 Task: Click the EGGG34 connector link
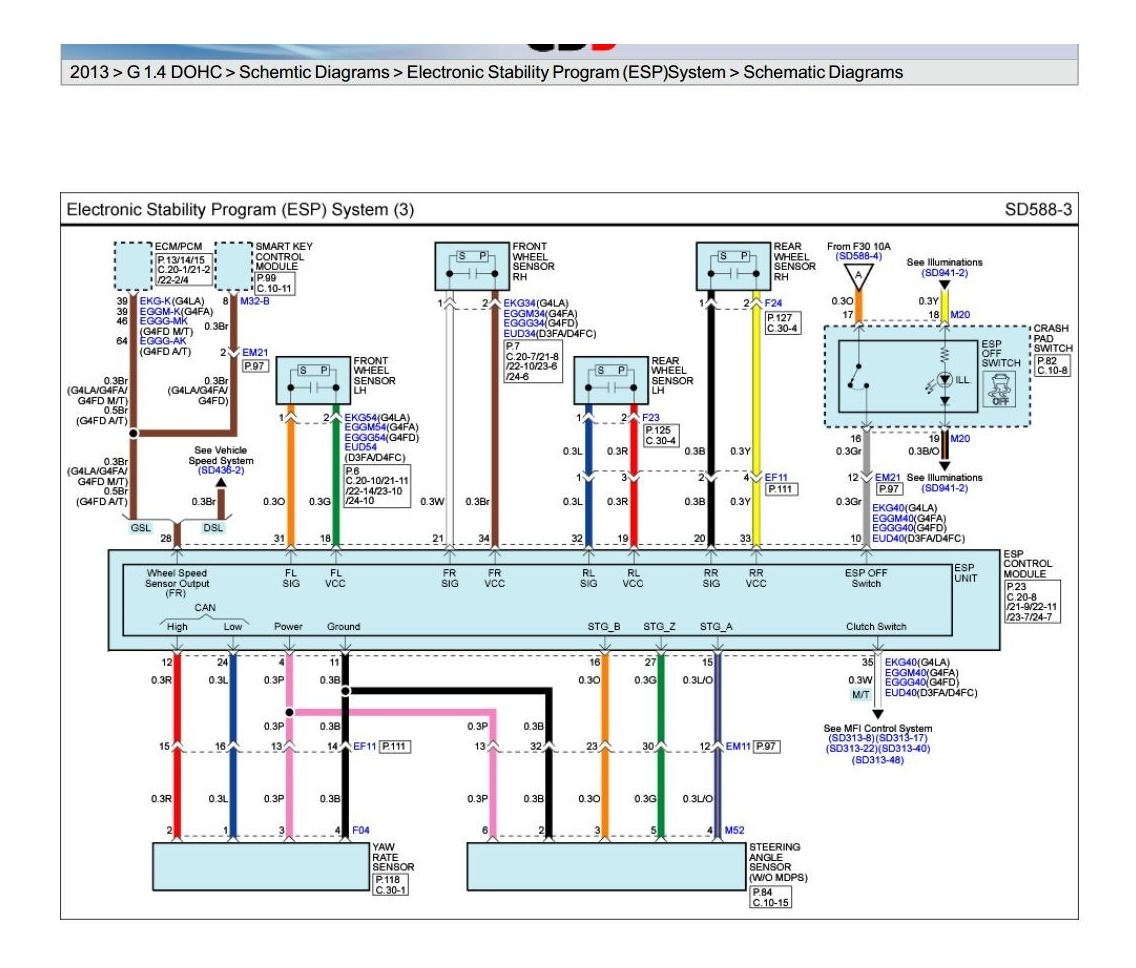(x=524, y=323)
